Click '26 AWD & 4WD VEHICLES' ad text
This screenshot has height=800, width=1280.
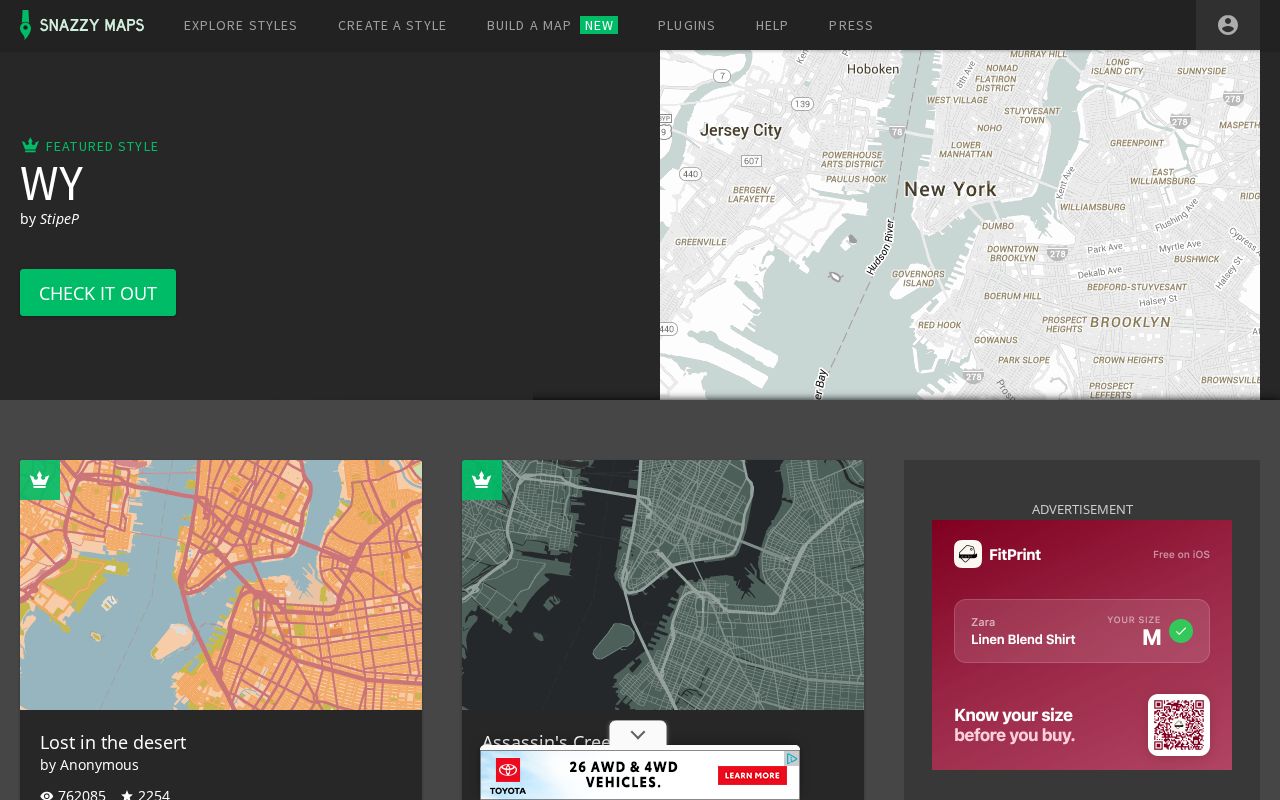[x=623, y=774]
